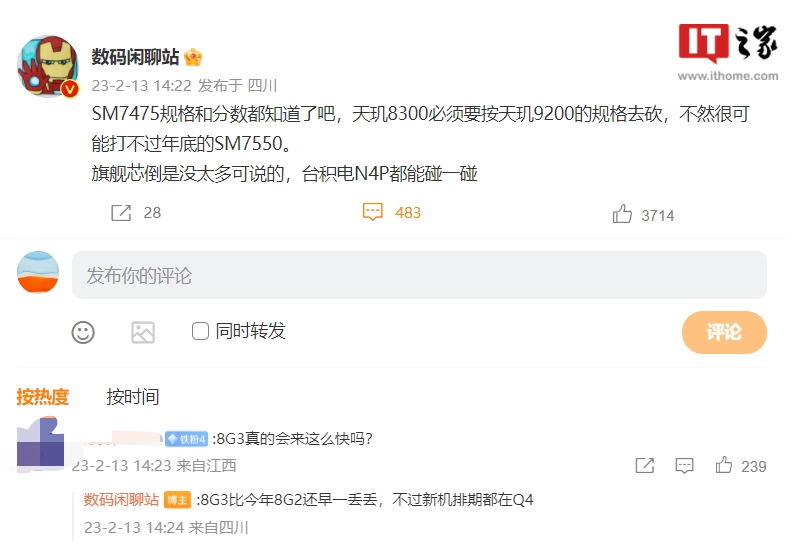Repost the 8G3 comment using share icon
The height and width of the screenshot is (553, 796).
645,465
